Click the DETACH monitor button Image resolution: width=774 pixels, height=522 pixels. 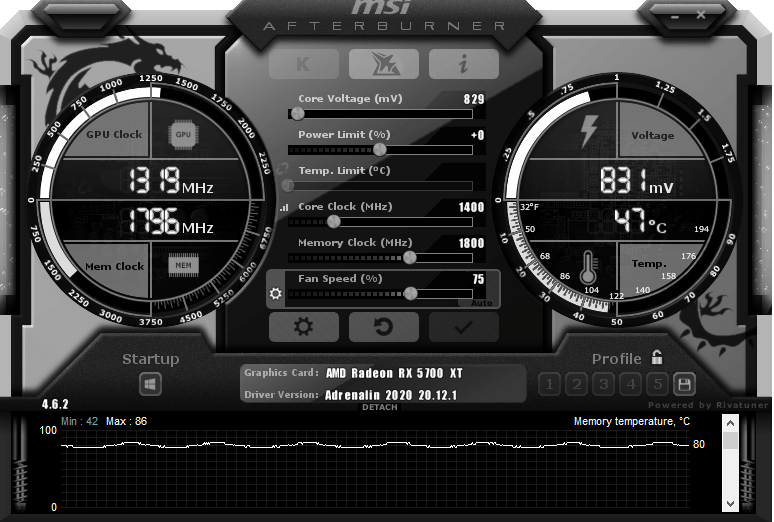click(x=379, y=407)
